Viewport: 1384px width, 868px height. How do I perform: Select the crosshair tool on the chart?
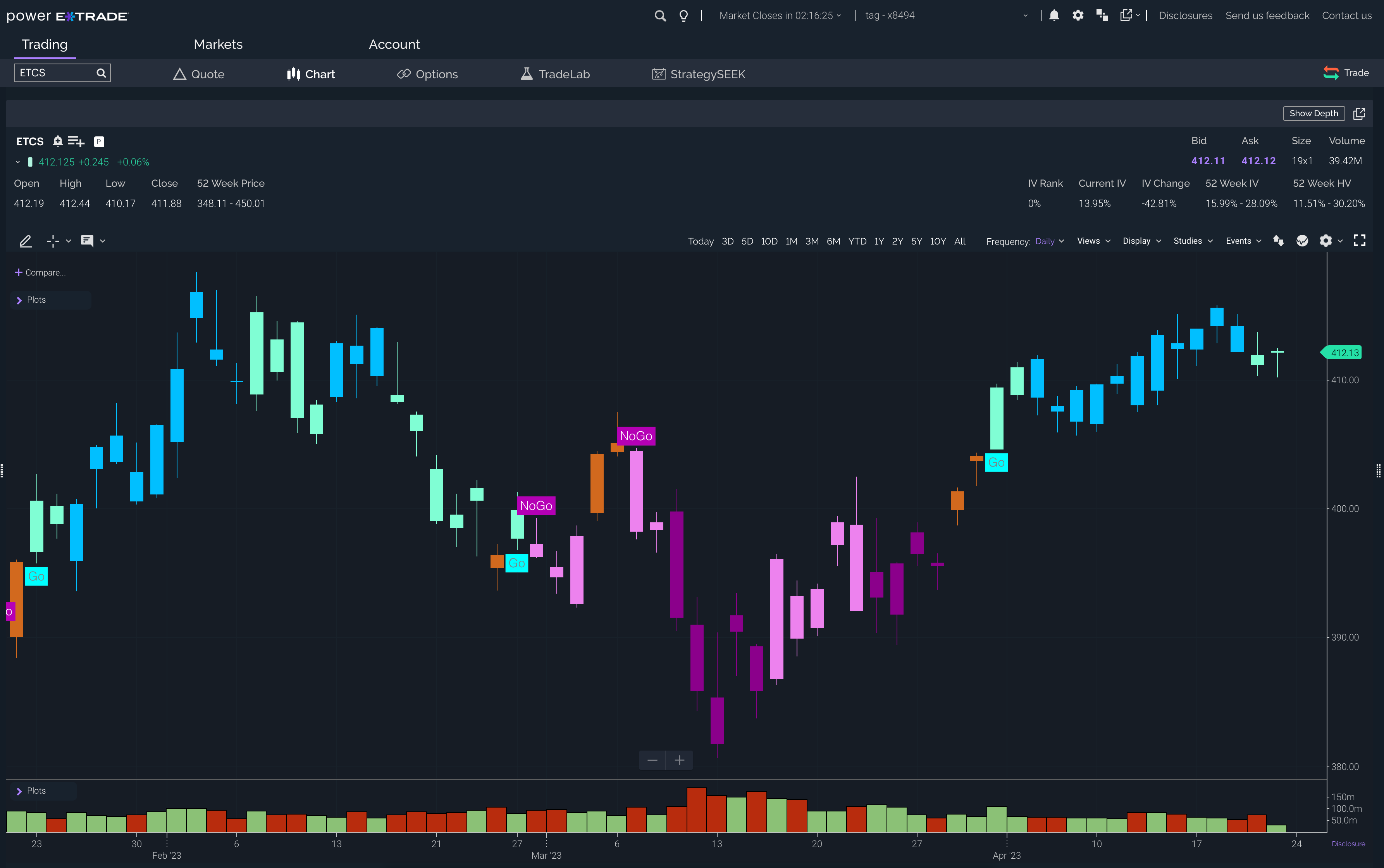tap(53, 241)
